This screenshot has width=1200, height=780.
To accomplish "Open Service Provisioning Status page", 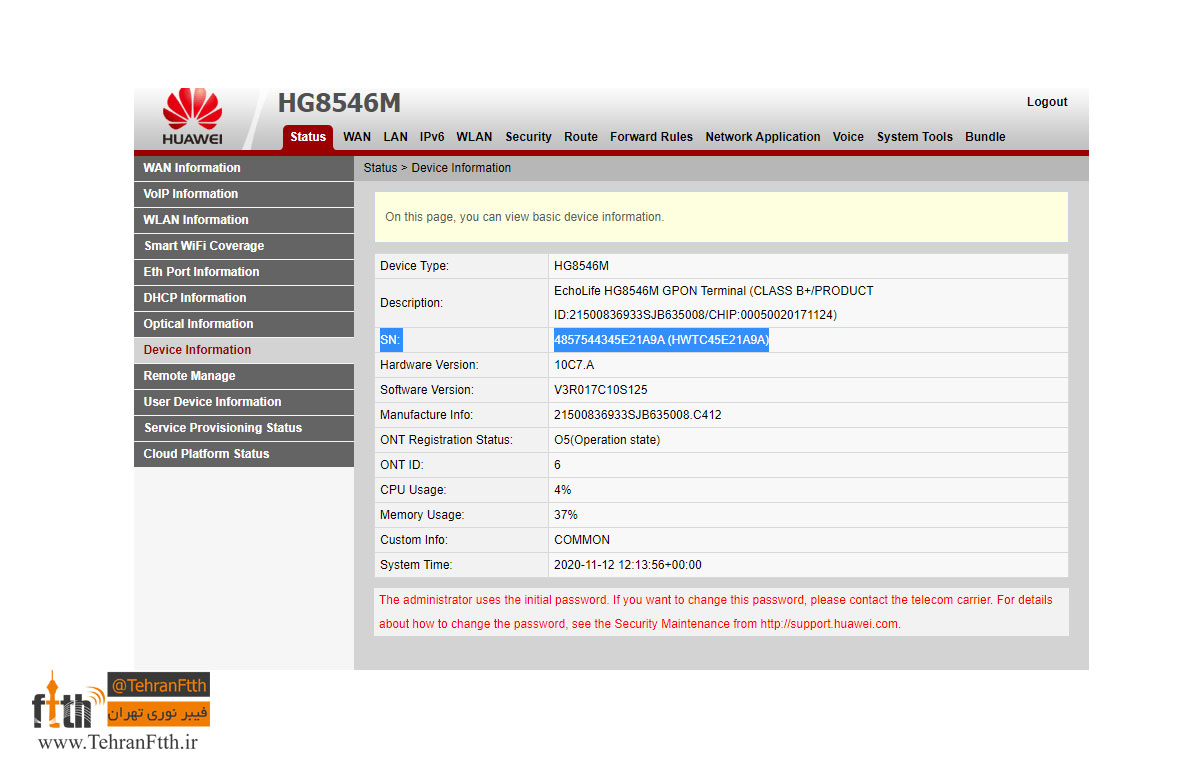I will tap(244, 428).
